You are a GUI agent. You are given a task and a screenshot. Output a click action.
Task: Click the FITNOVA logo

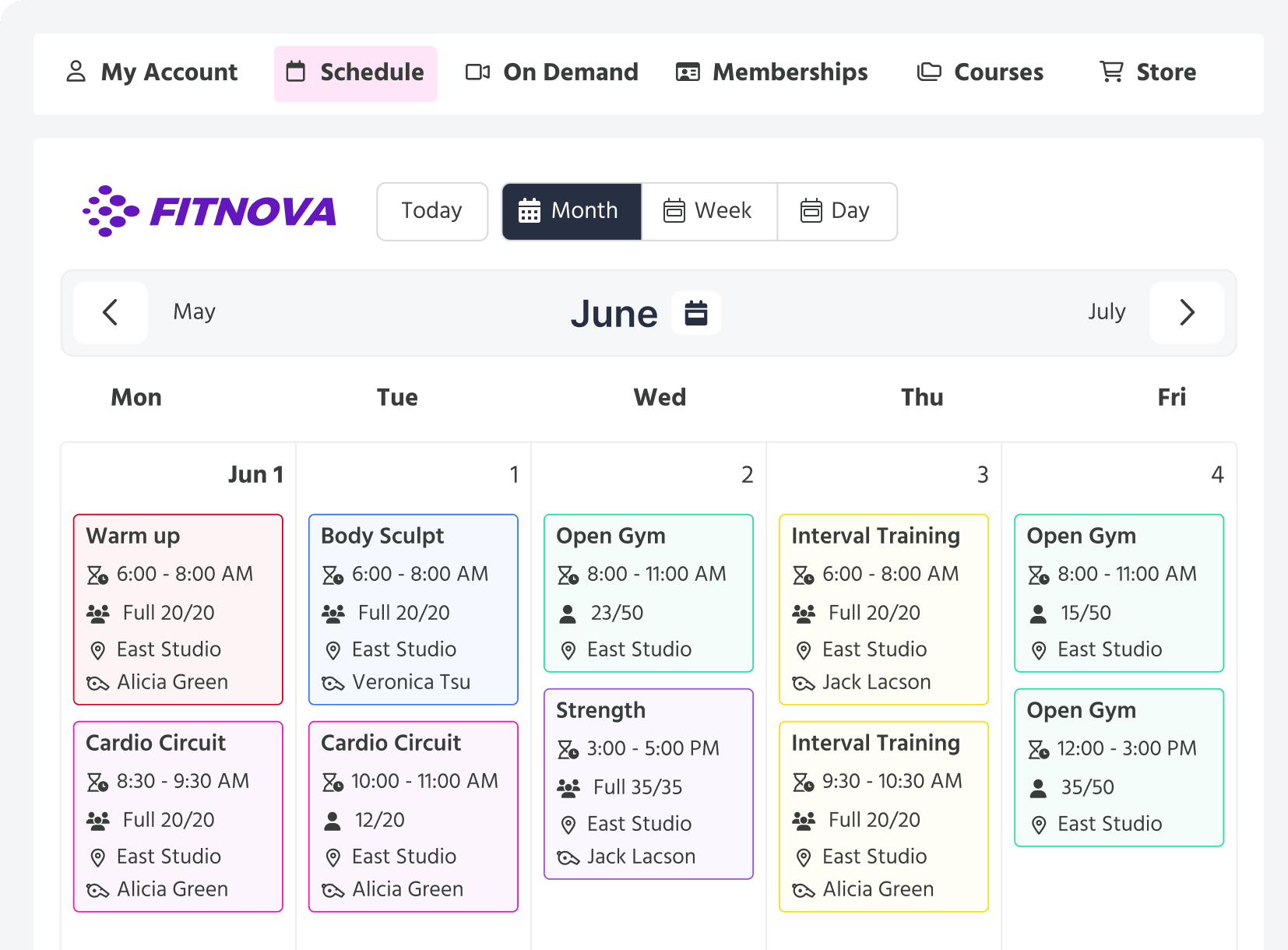pos(209,211)
